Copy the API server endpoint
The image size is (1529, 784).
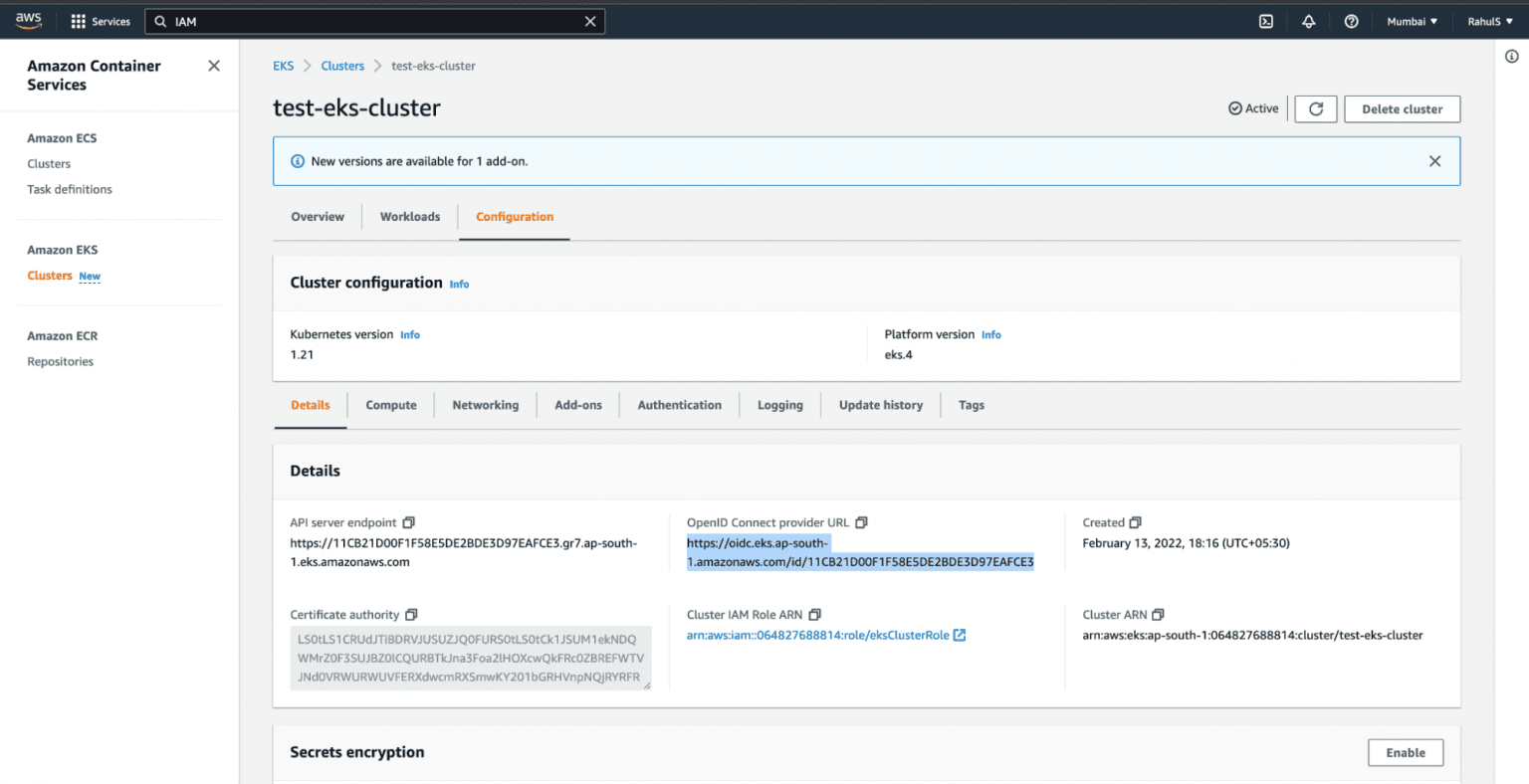click(x=408, y=522)
